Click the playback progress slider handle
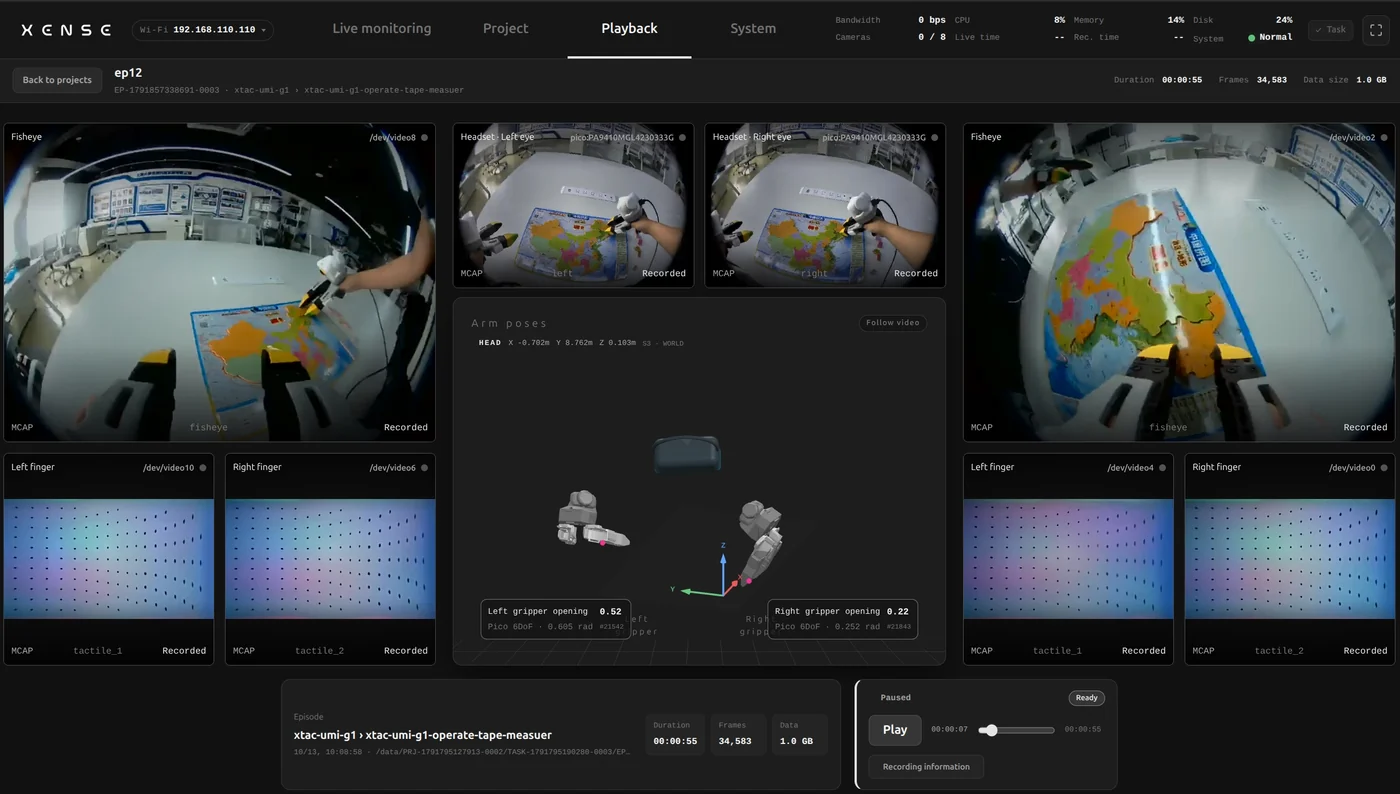Screen dimensions: 1400x794 (990, 730)
